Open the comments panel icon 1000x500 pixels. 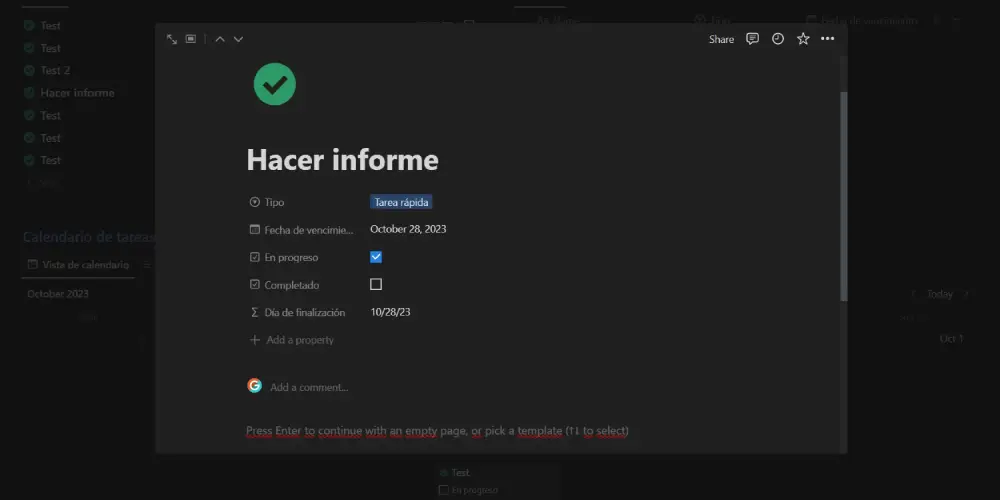753,39
